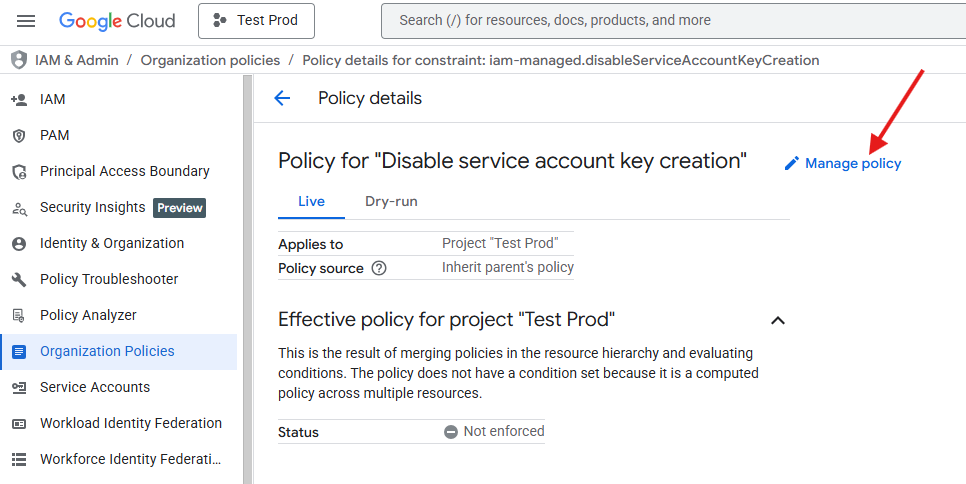Viewport: 966px width, 484px height.
Task: Go to Principal Access Boundary page
Action: tap(124, 171)
